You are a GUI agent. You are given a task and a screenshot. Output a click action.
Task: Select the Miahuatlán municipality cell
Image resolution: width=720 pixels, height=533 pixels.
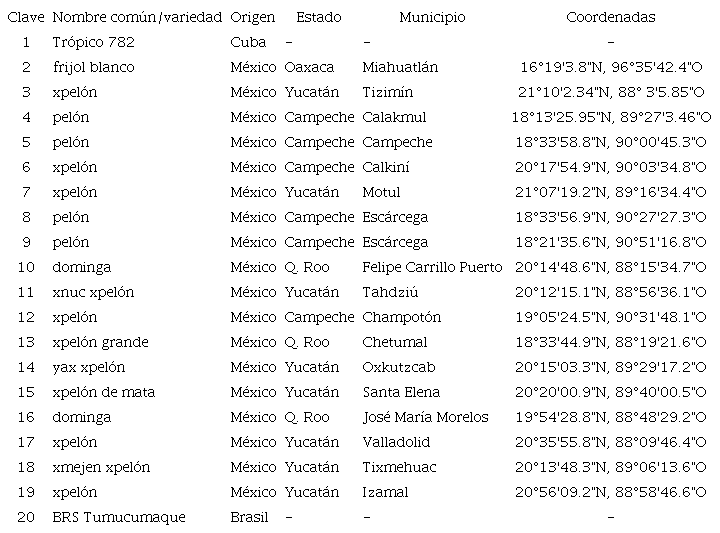400,67
